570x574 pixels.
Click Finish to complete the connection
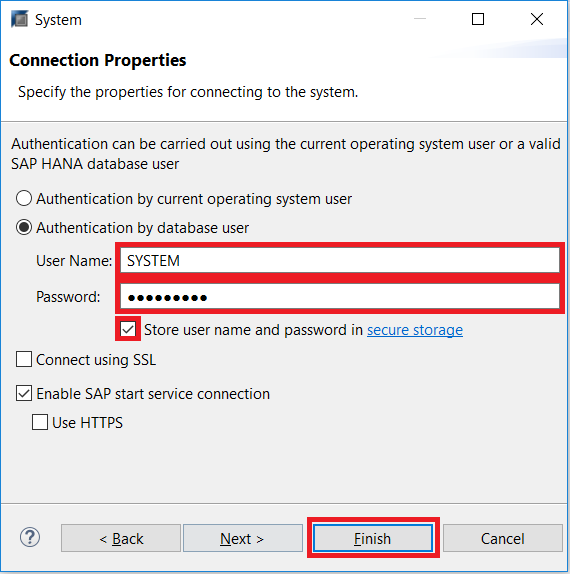(373, 538)
